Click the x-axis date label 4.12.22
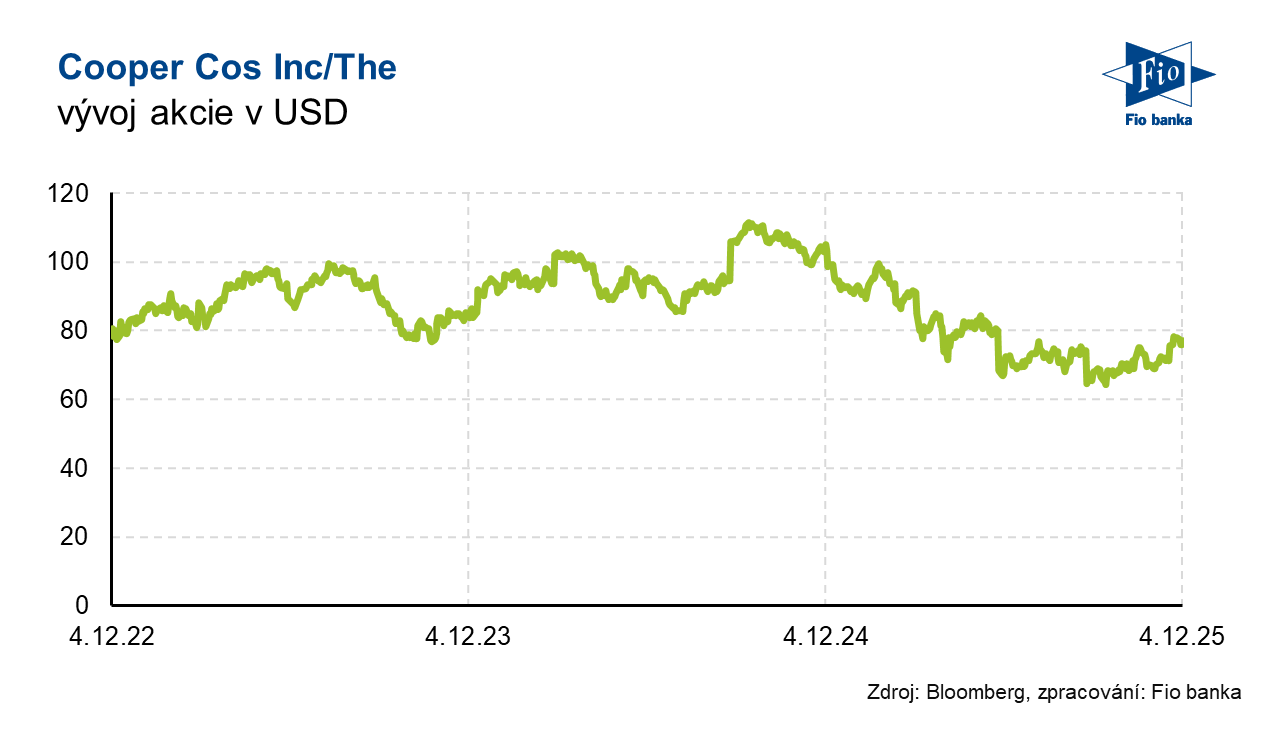The image size is (1262, 739). click(112, 636)
